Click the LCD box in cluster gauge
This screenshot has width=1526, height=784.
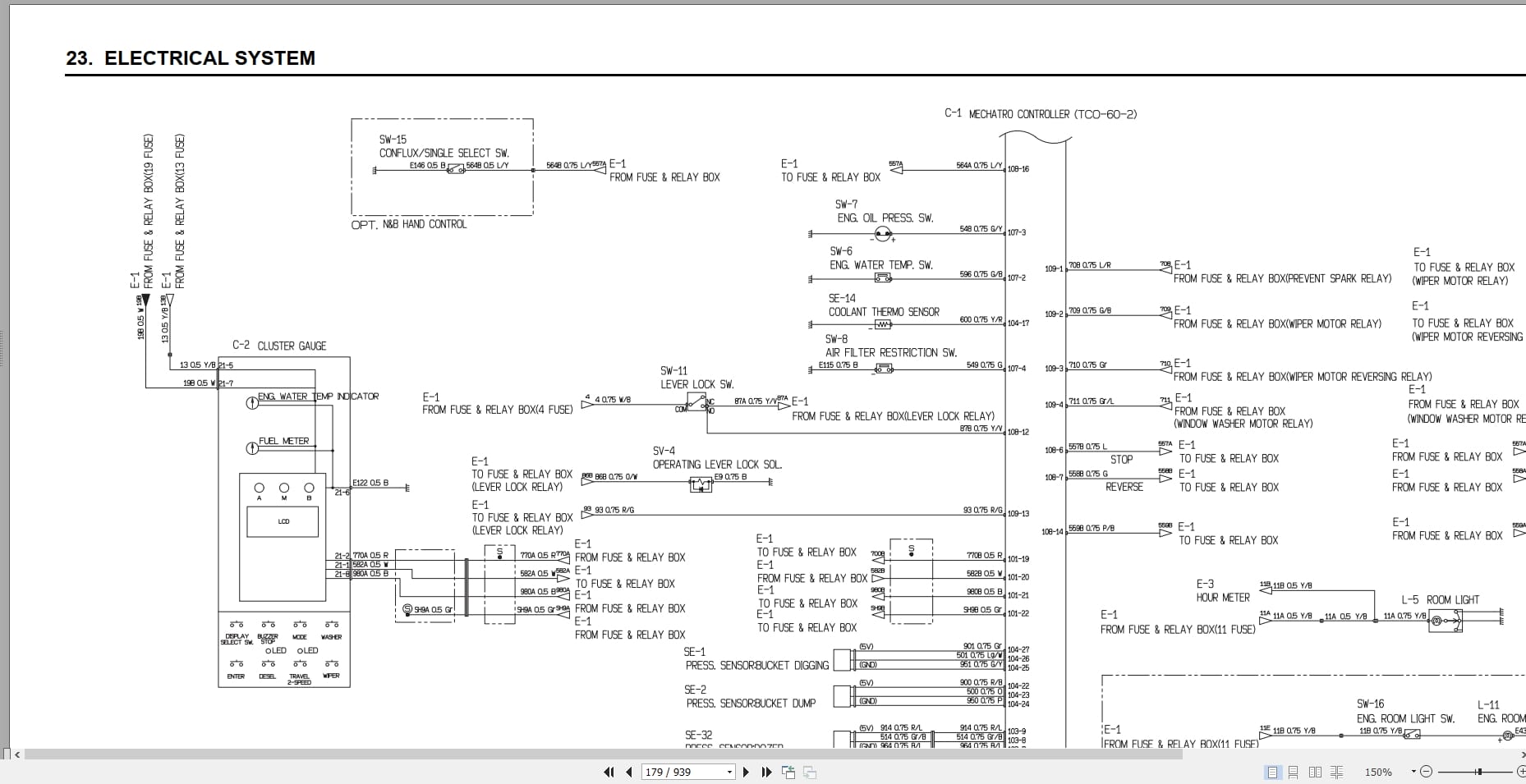pyautogui.click(x=283, y=521)
